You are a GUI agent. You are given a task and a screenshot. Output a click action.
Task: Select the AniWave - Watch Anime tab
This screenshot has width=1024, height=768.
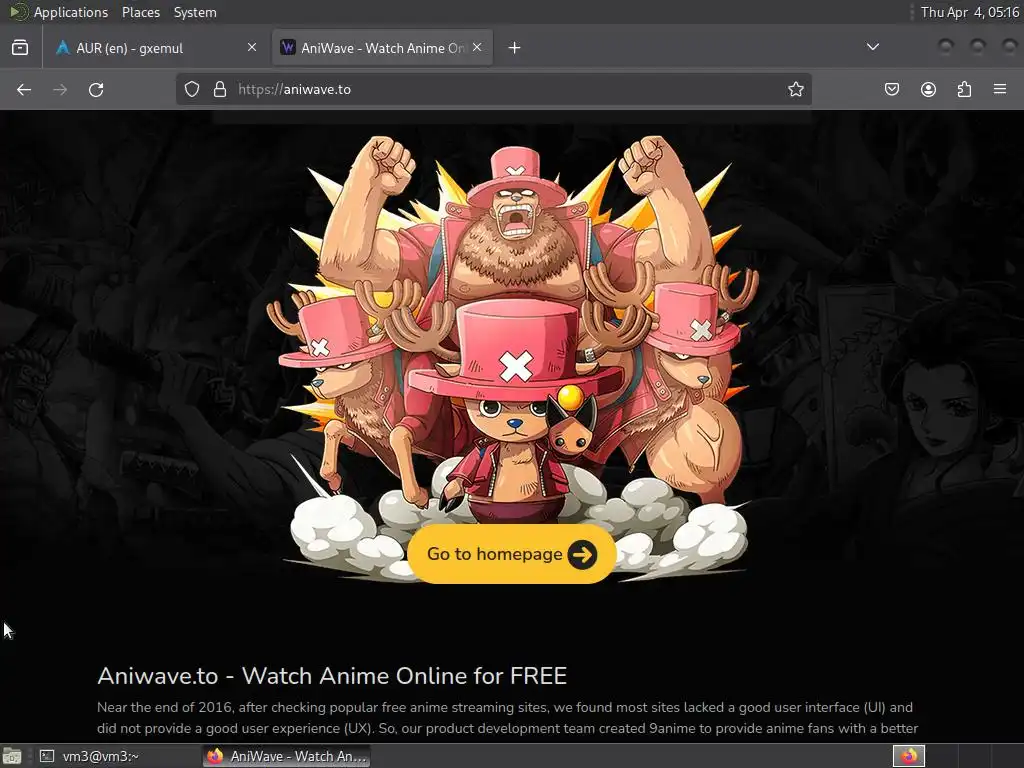[383, 48]
